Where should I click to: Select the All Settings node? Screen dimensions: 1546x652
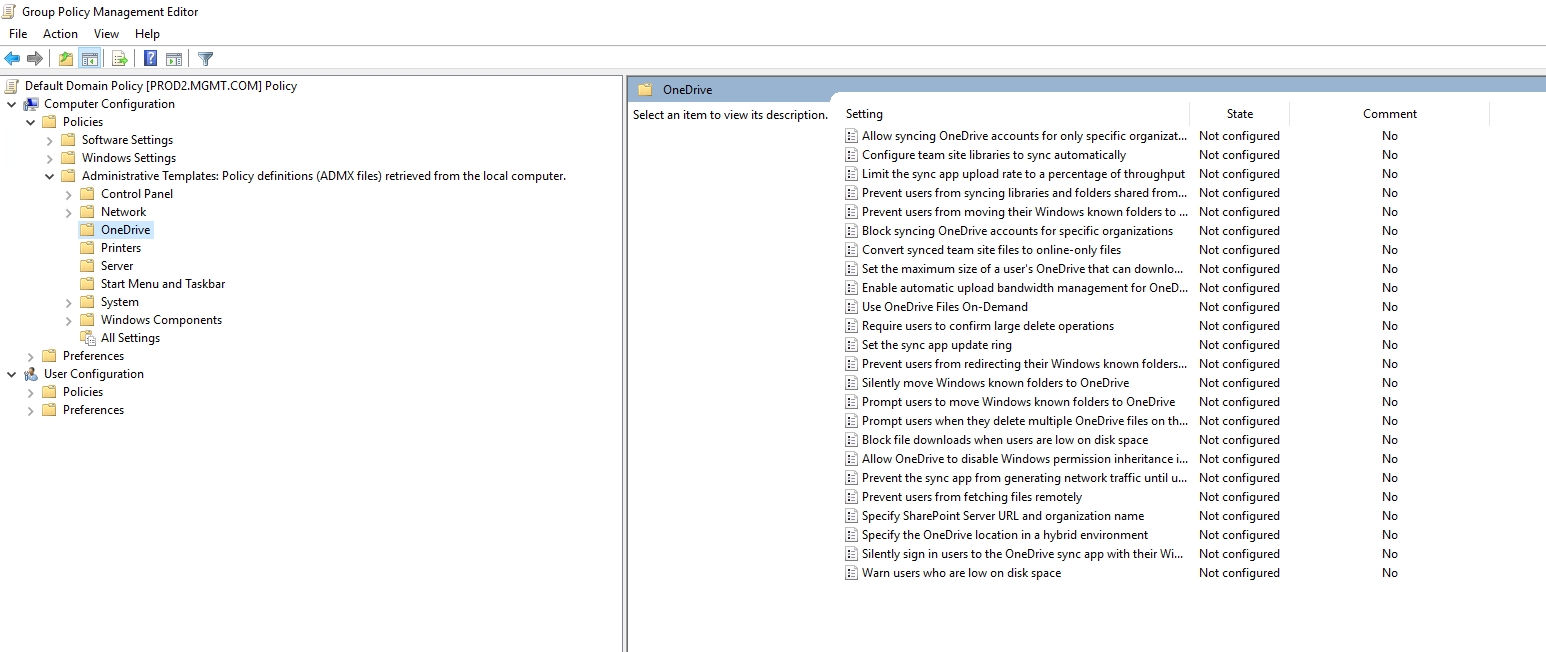click(x=129, y=337)
